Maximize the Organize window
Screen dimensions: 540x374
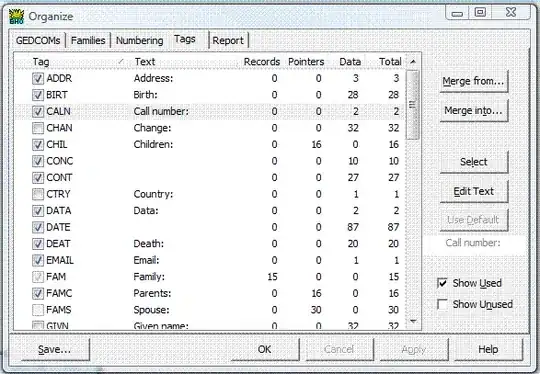pyautogui.click(x=480, y=13)
